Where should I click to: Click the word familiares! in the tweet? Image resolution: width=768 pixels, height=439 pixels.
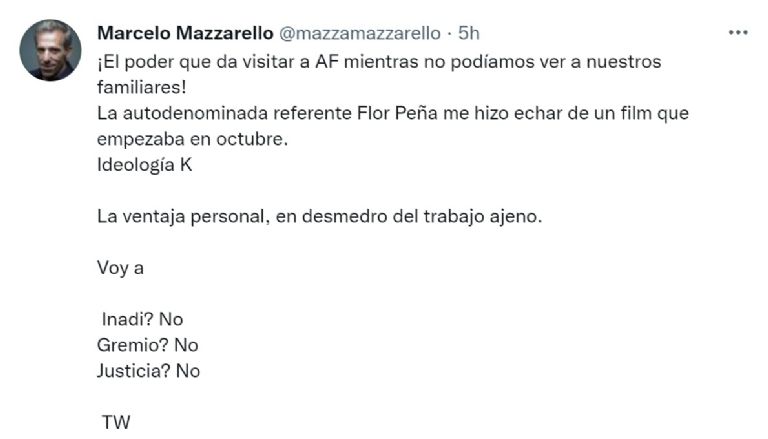[142, 87]
